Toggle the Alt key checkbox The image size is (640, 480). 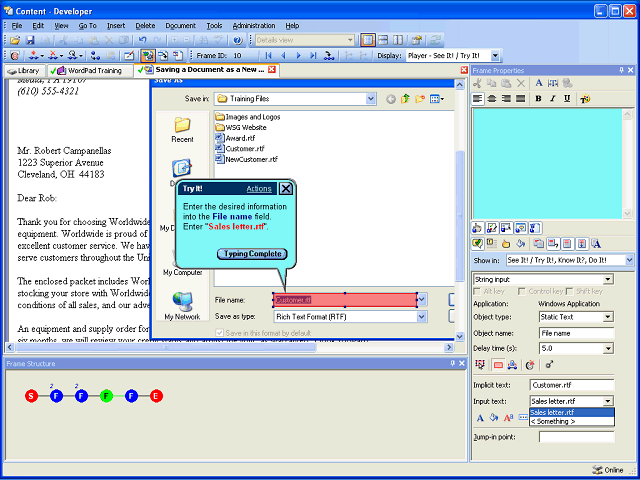click(x=476, y=291)
